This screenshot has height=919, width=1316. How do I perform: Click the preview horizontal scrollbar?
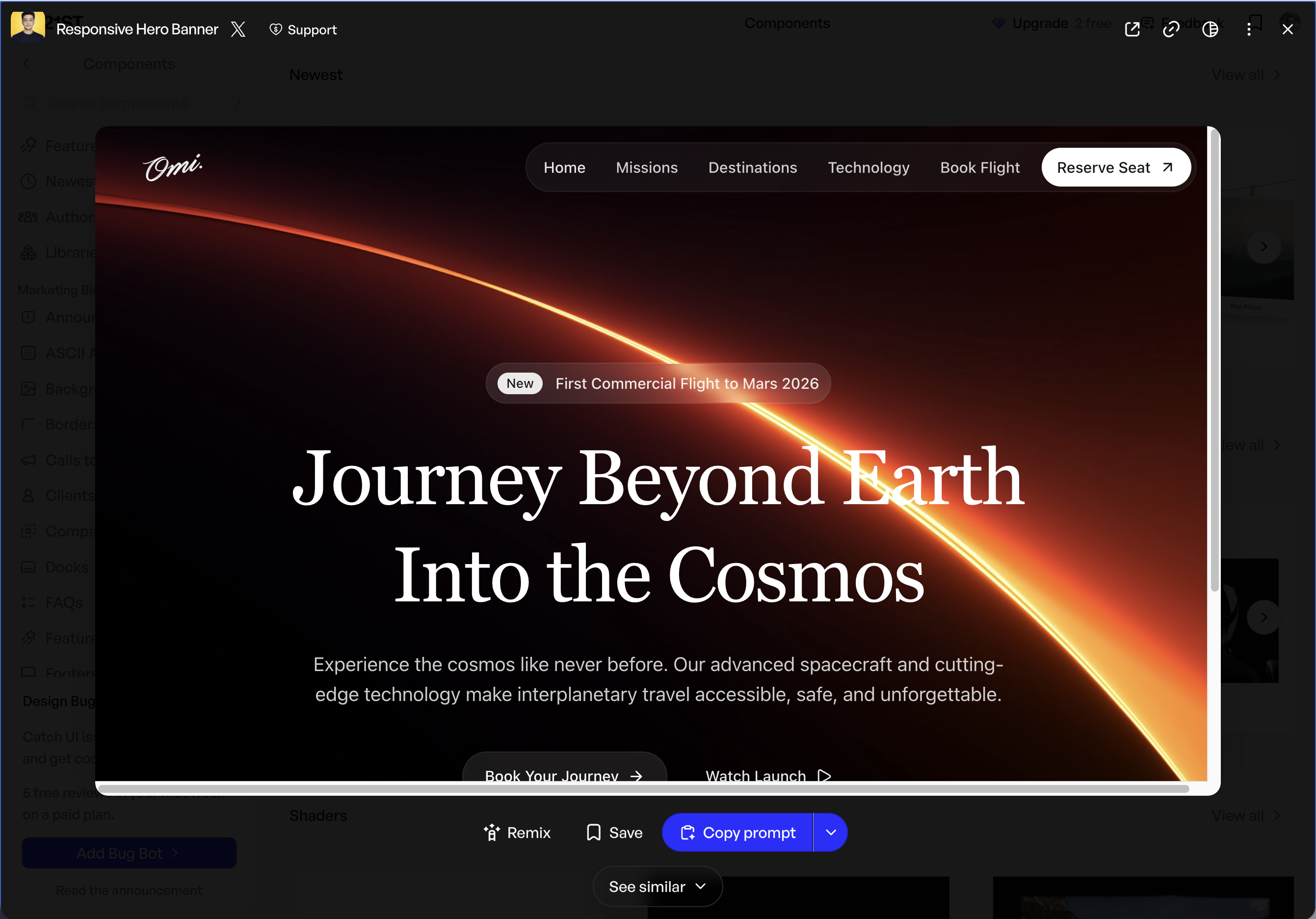pyautogui.click(x=643, y=789)
